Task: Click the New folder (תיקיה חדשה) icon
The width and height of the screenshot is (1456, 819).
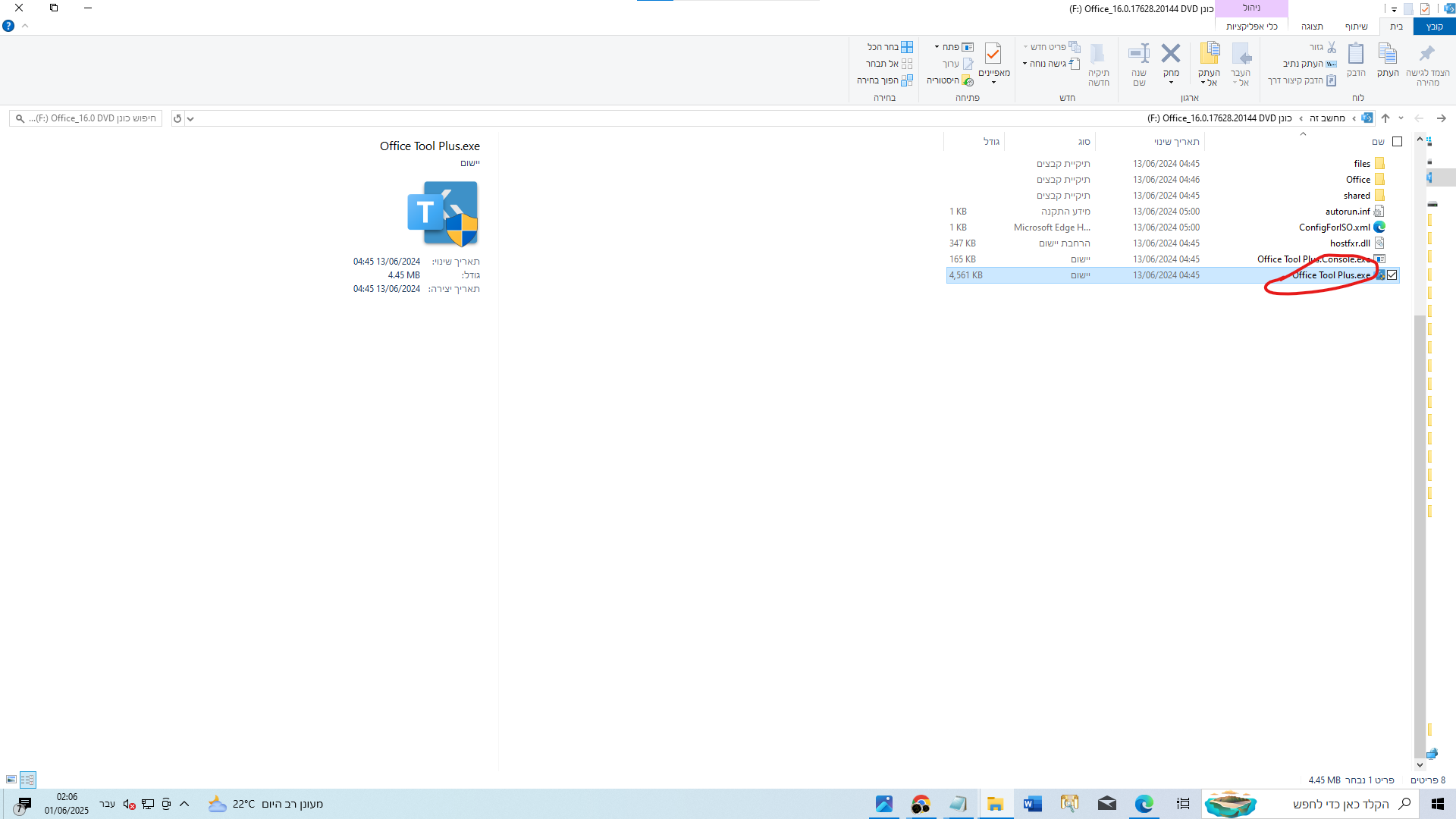Action: [x=1098, y=54]
